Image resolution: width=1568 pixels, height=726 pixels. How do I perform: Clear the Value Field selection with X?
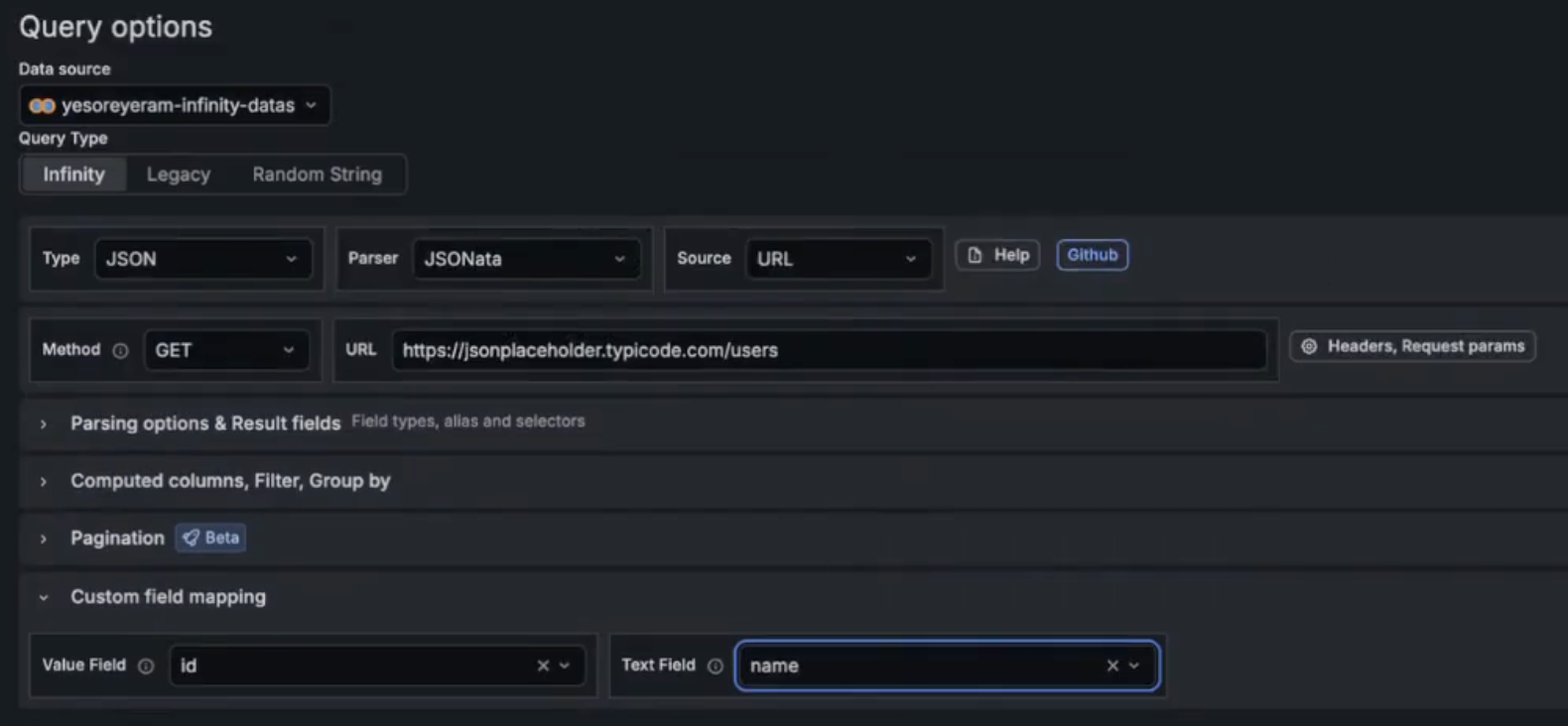[x=543, y=665]
